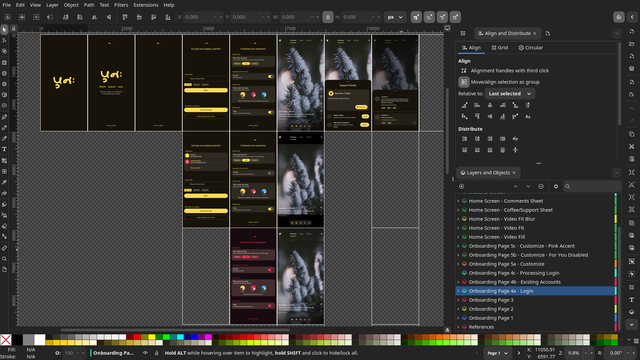Toggle current layer visibility in status bar
The width and height of the screenshot is (640, 360).
tap(145, 353)
